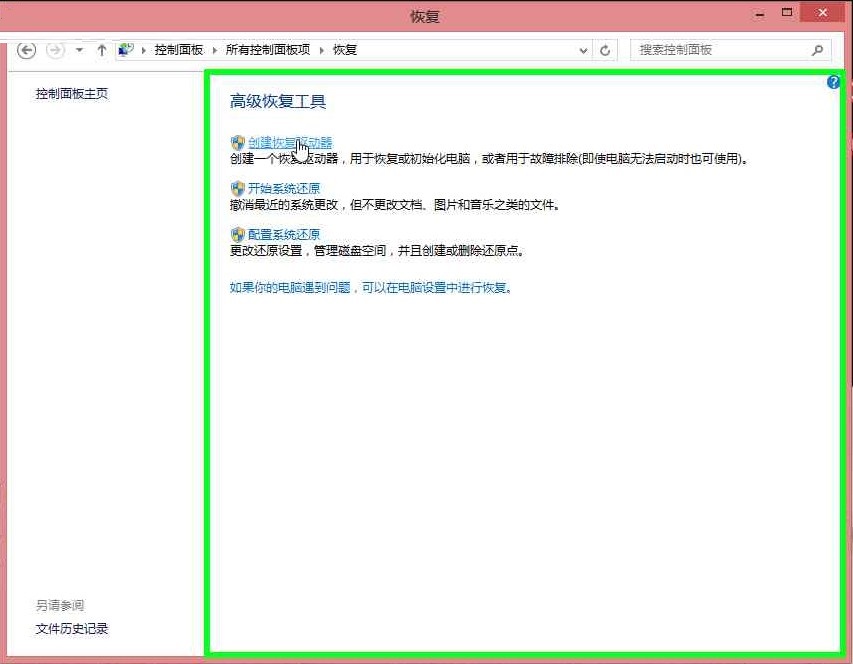Refresh the 恢复 page in the address bar
This screenshot has height=664, width=853.
click(605, 50)
